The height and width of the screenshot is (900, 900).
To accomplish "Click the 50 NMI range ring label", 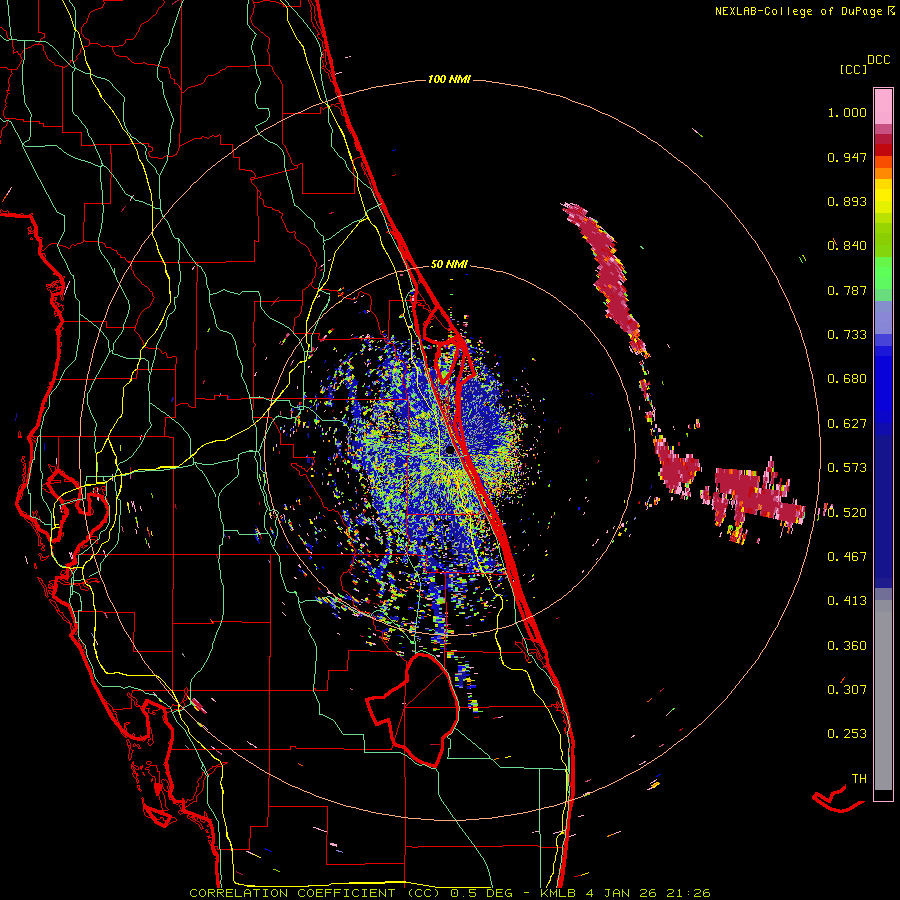I will pos(449,264).
